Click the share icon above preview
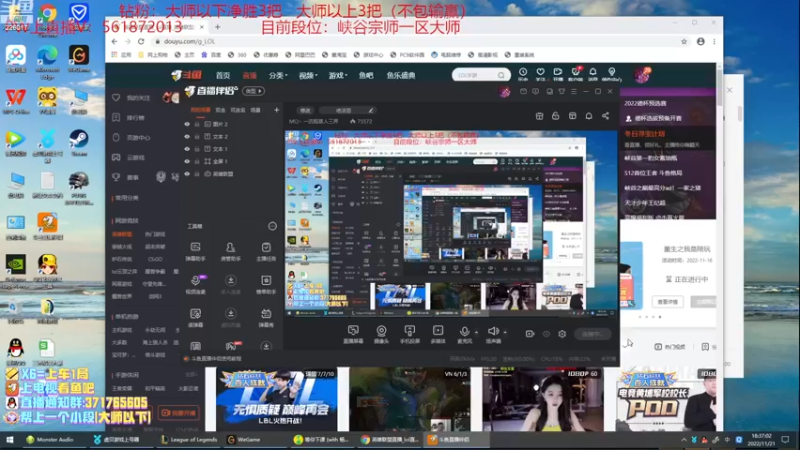 [605, 116]
